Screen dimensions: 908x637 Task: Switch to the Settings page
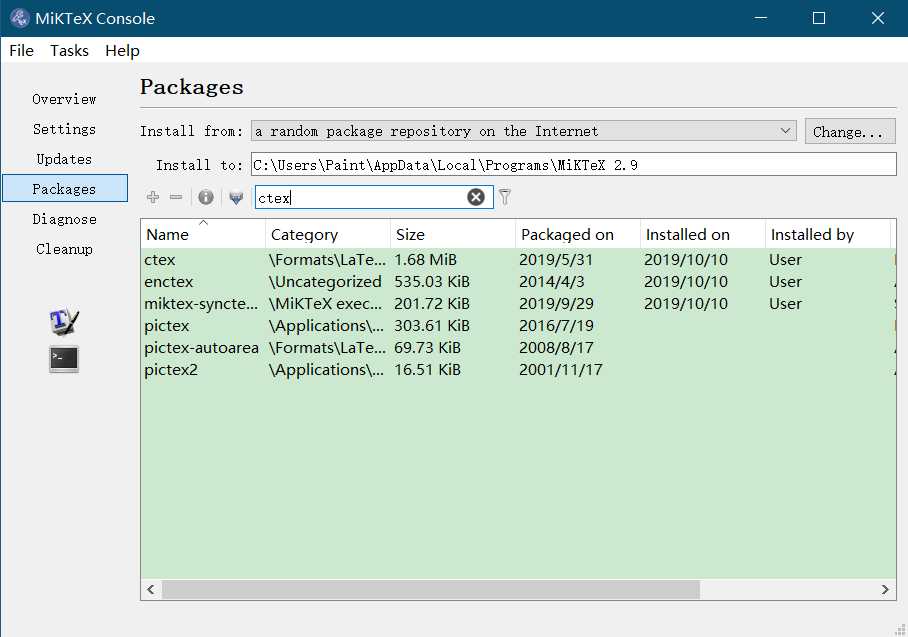point(64,129)
